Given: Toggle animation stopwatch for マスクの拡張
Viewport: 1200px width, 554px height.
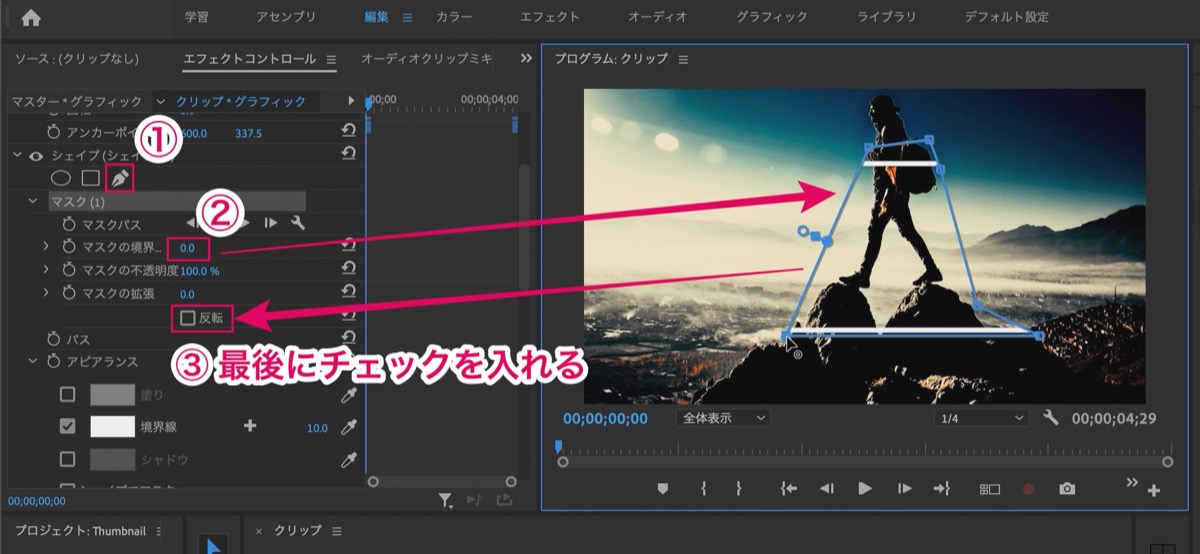Looking at the screenshot, I should tap(69, 293).
